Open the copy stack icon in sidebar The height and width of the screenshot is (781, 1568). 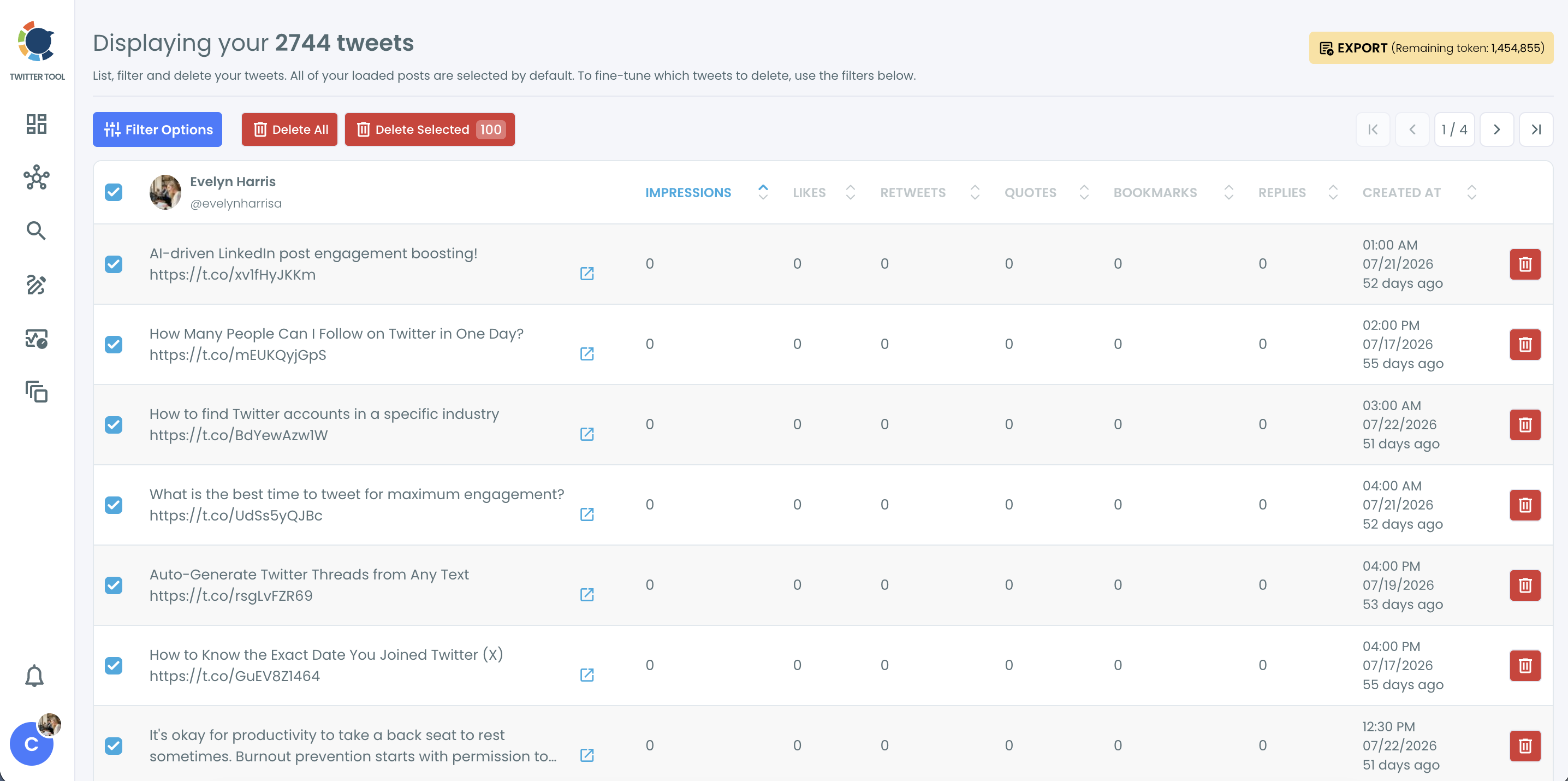coord(37,392)
